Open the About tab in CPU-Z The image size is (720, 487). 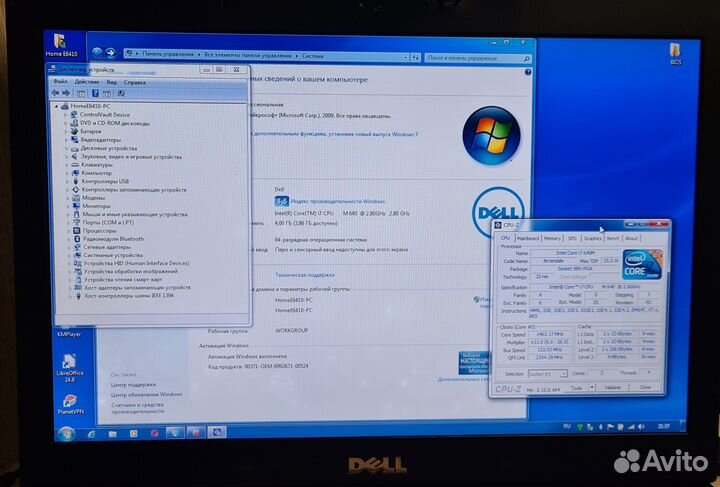pyautogui.click(x=631, y=238)
